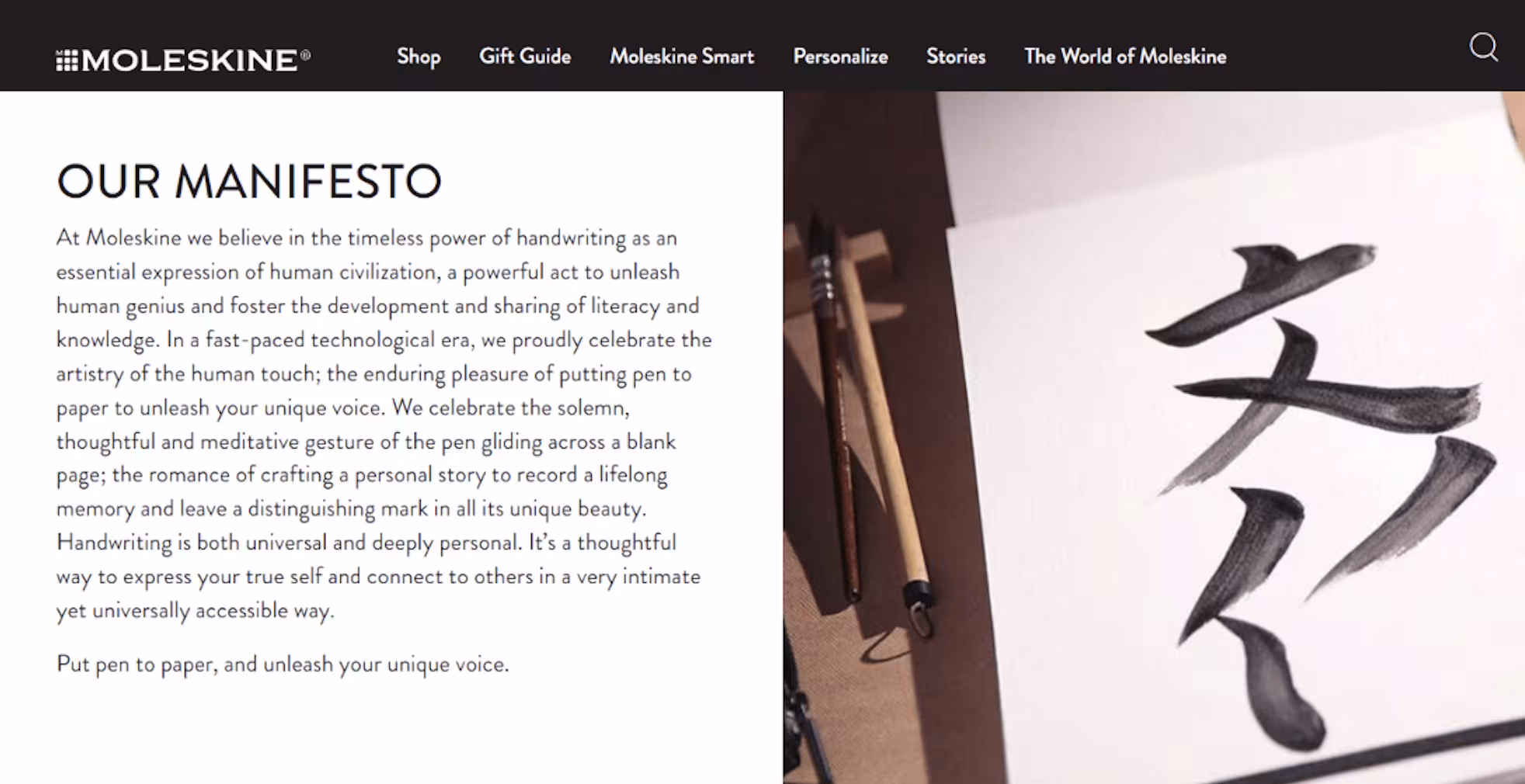Click the line starting "yet universally accessible way"
The image size is (1525, 784).
[x=195, y=611]
